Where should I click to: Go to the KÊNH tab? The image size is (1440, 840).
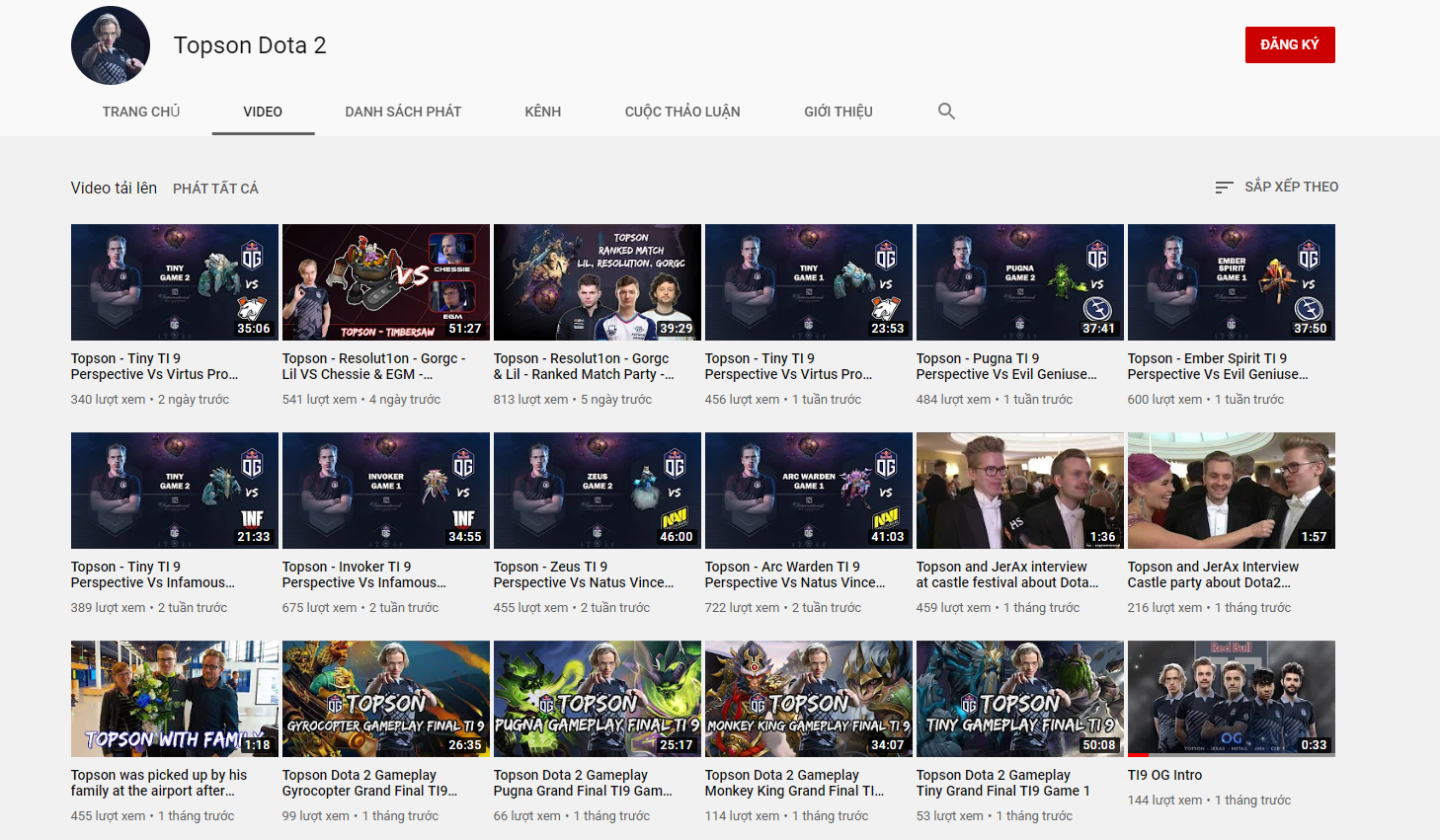[543, 112]
